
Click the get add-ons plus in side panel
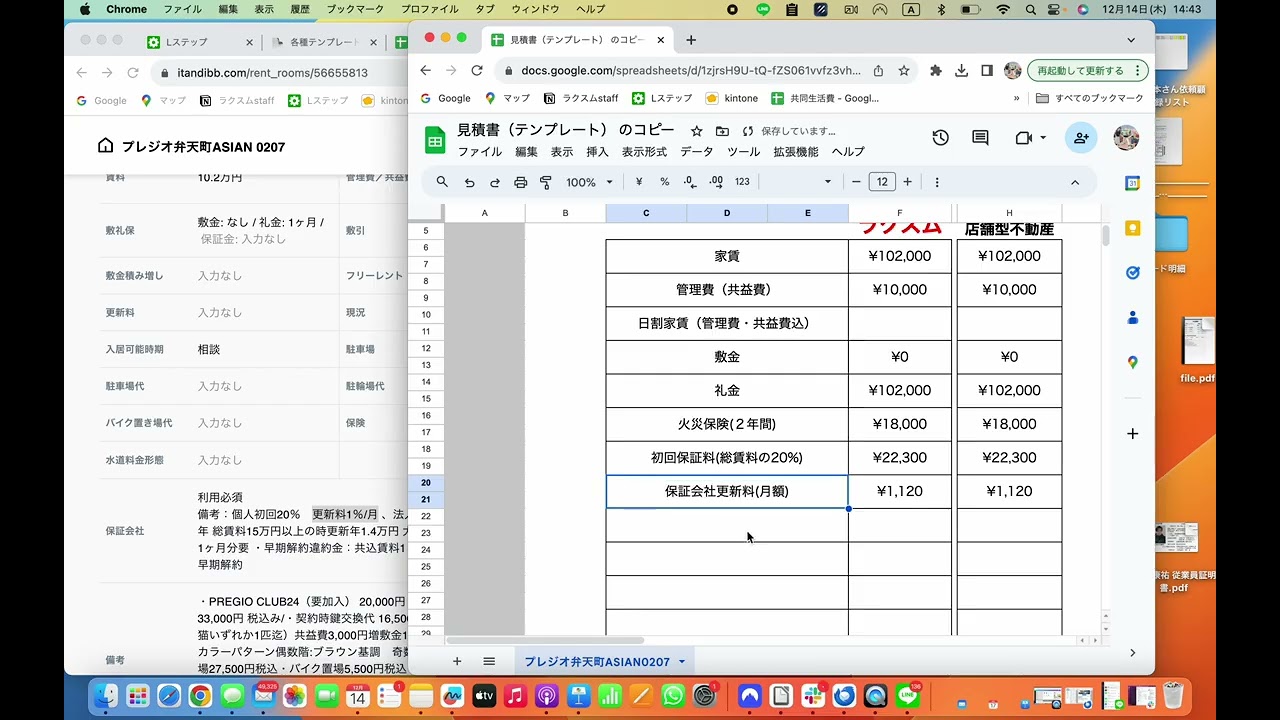tap(1132, 433)
